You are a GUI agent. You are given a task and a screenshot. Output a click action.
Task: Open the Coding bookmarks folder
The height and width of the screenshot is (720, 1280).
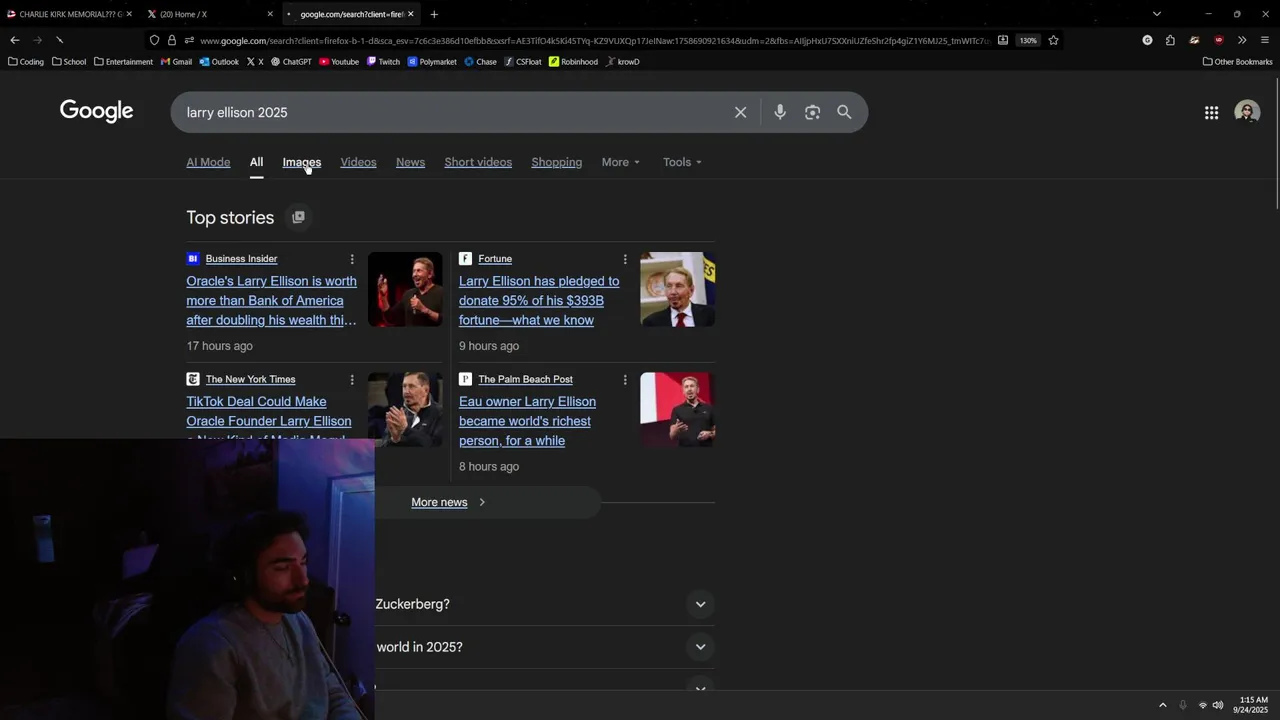coord(26,62)
